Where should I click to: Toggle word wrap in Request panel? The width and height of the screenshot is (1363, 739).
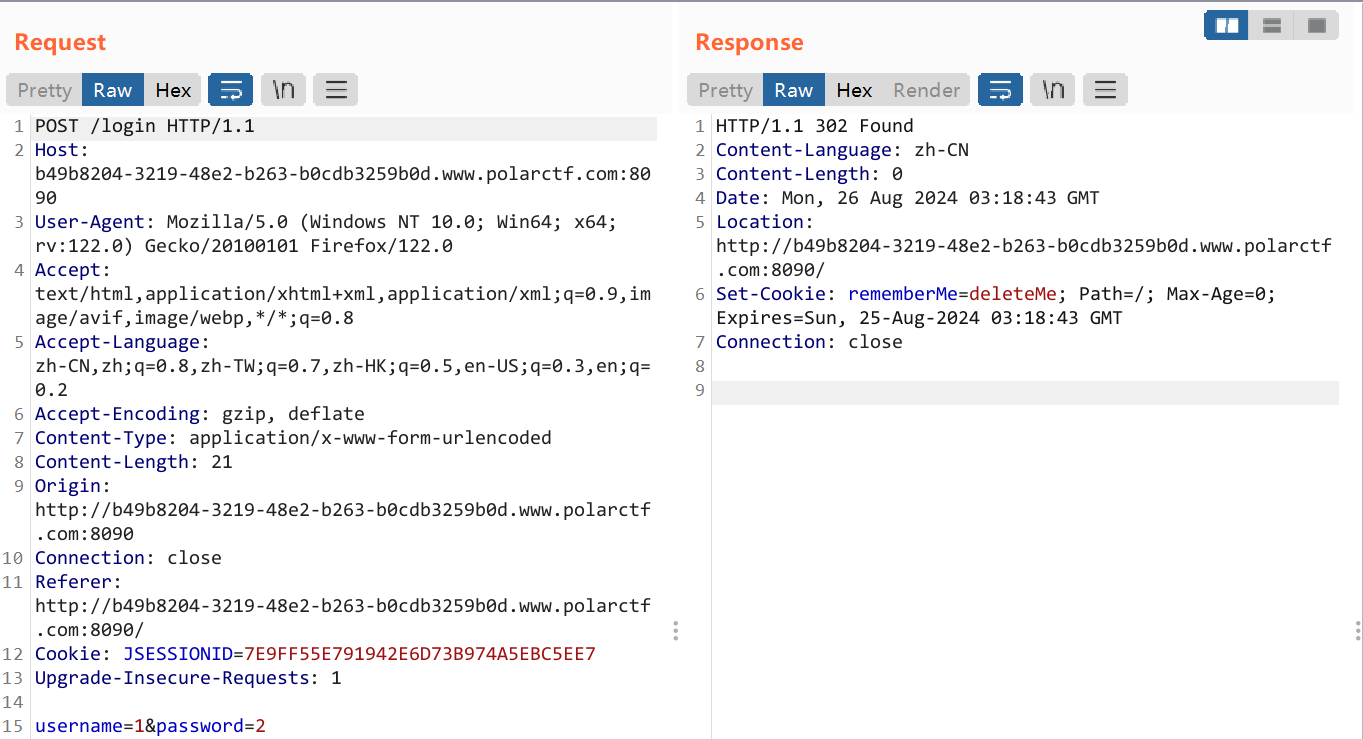click(x=230, y=90)
